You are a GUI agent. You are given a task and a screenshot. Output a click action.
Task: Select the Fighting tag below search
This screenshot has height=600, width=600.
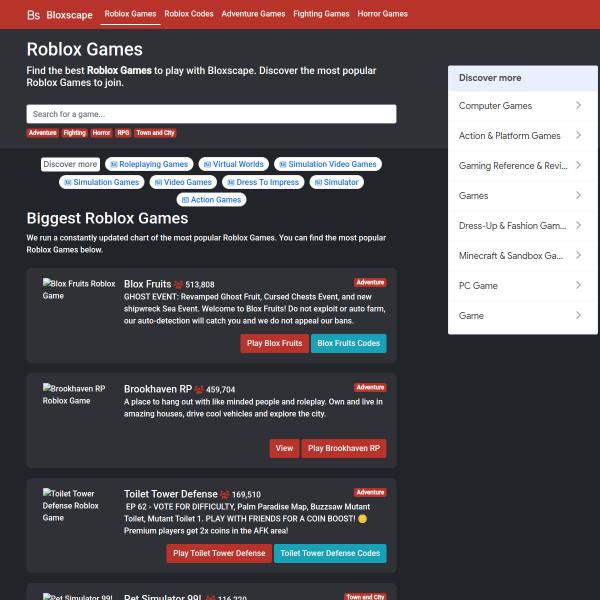75,133
